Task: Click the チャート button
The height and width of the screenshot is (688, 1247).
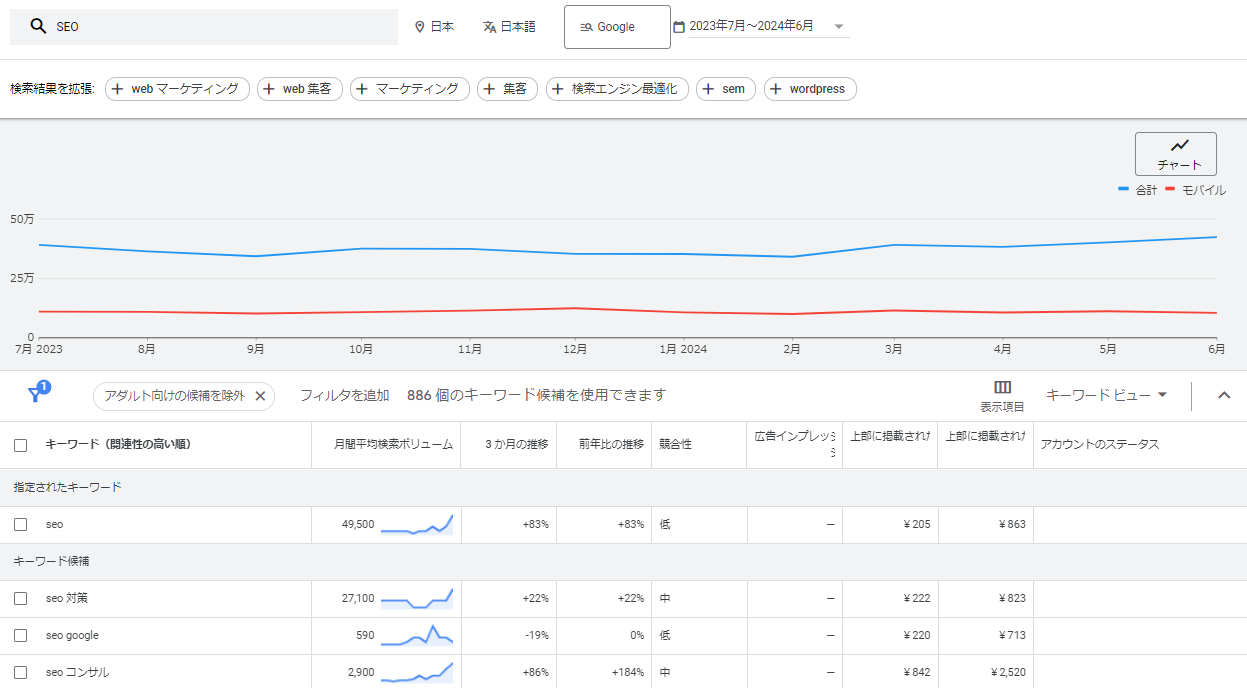Action: pyautogui.click(x=1175, y=154)
